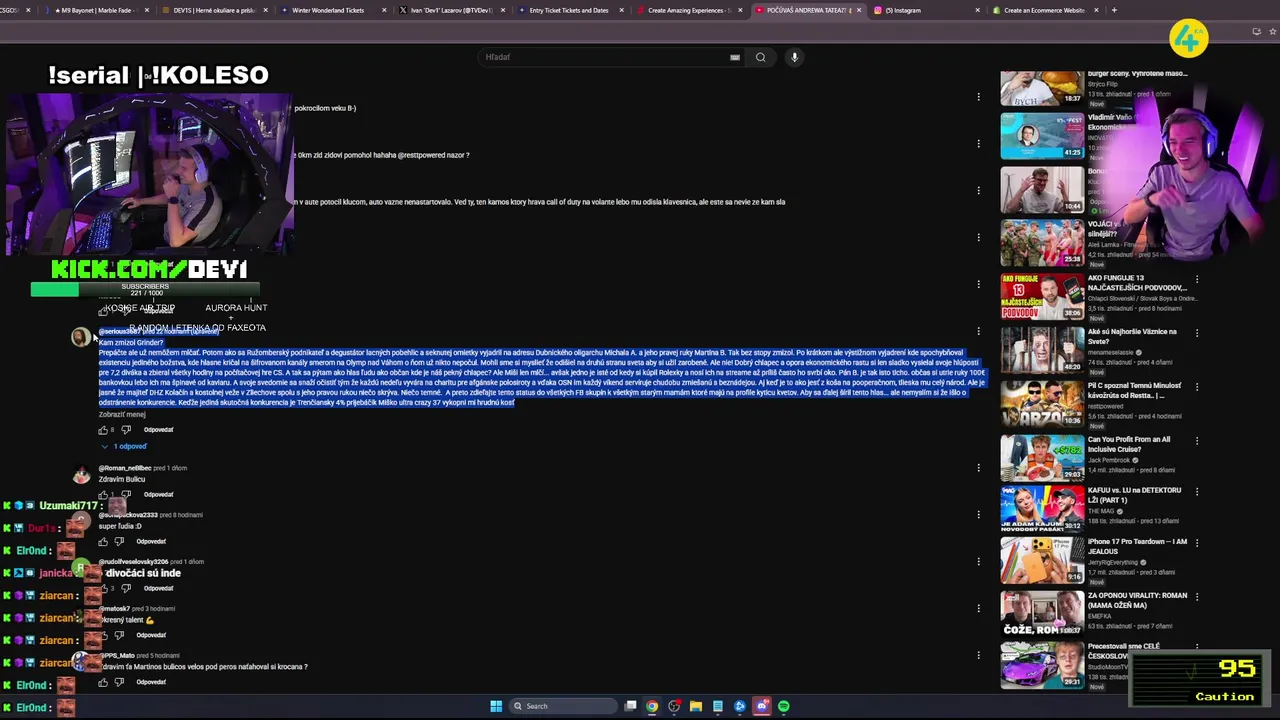Switch to 'Entry Ticket Tickets and Dates' tab

click(x=568, y=10)
